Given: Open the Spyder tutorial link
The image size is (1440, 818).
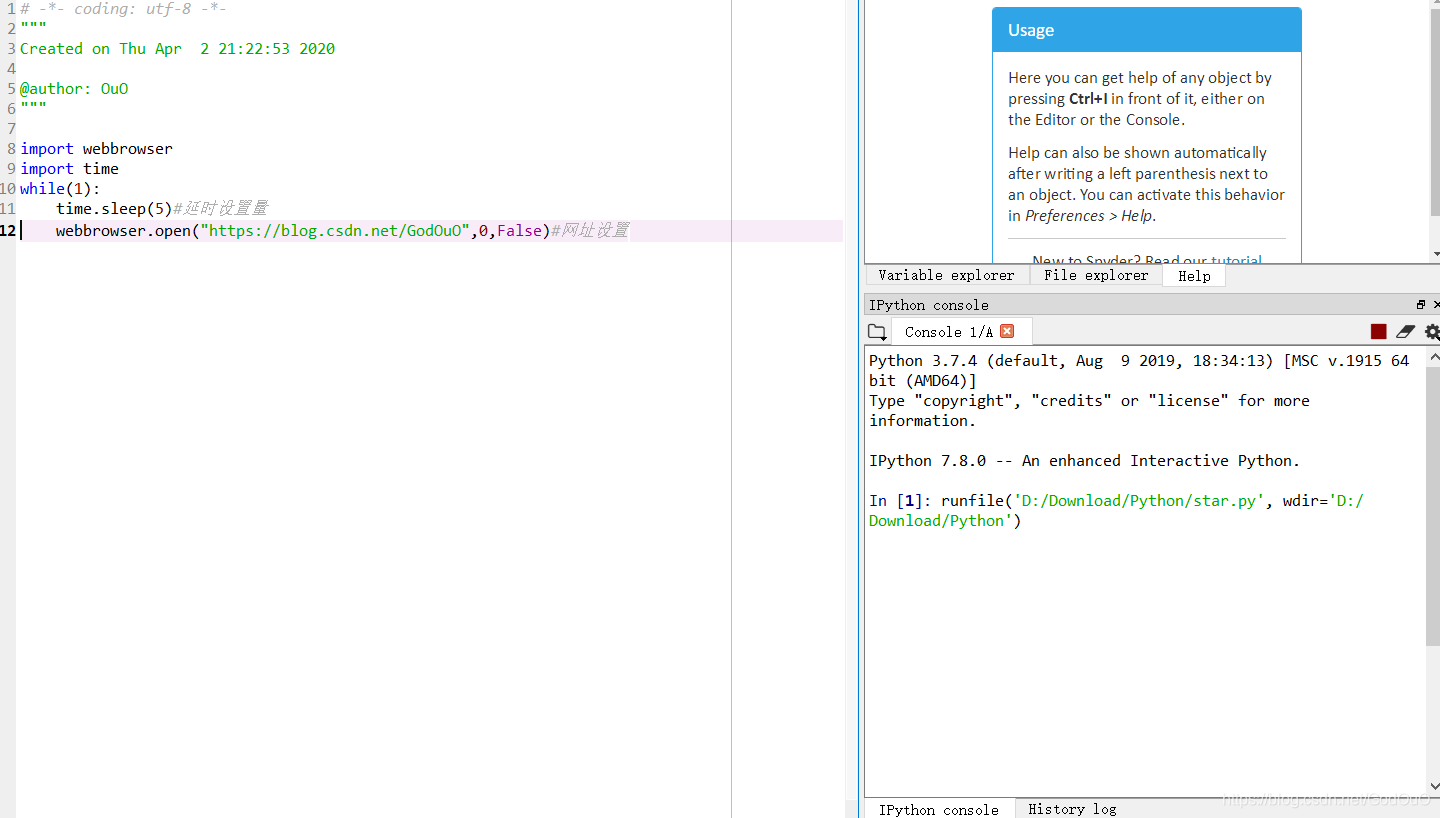Looking at the screenshot, I should (1236, 261).
